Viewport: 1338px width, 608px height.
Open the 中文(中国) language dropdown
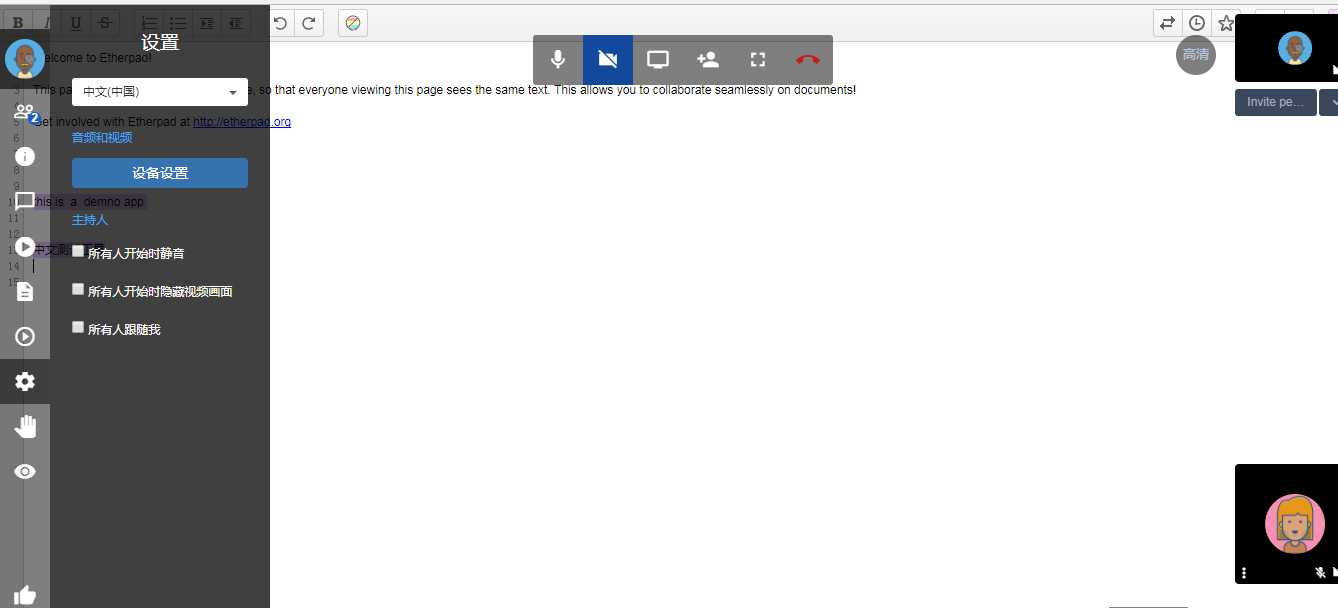(160, 92)
